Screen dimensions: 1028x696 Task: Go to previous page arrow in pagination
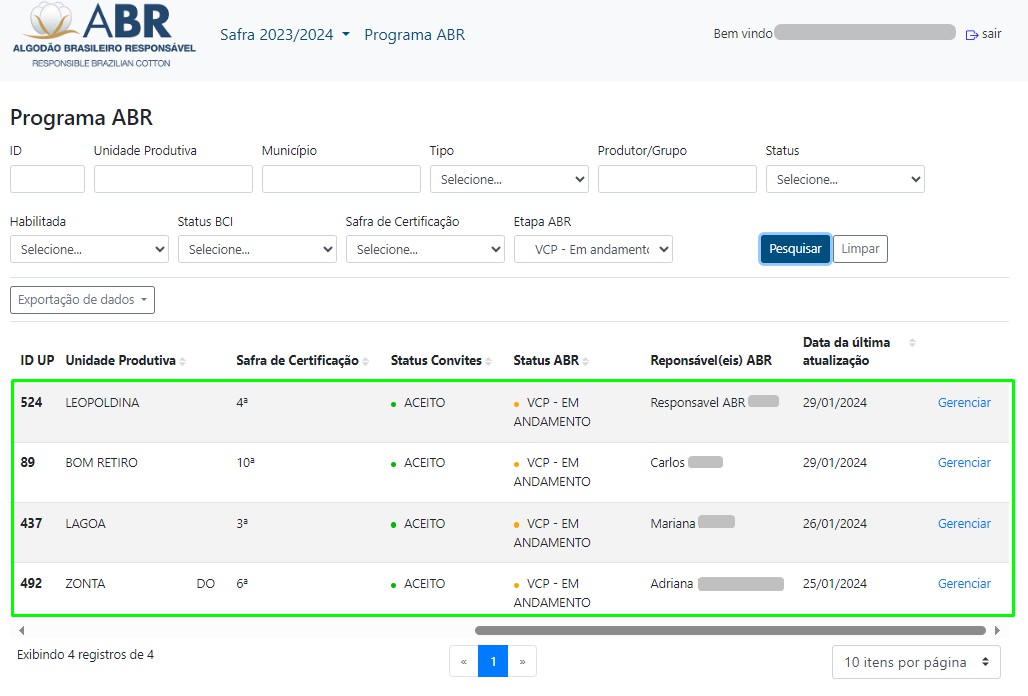coord(463,661)
